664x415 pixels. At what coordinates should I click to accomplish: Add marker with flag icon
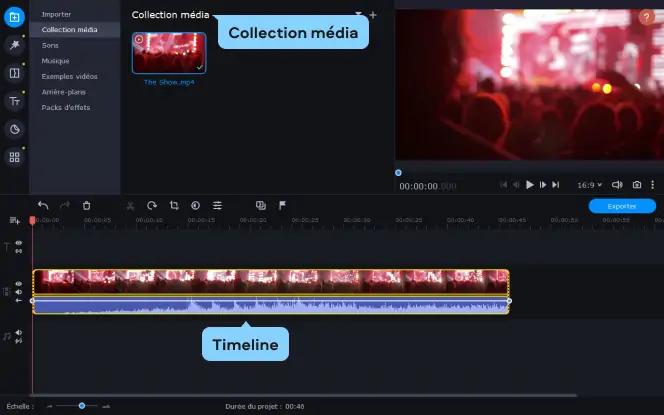(x=282, y=205)
